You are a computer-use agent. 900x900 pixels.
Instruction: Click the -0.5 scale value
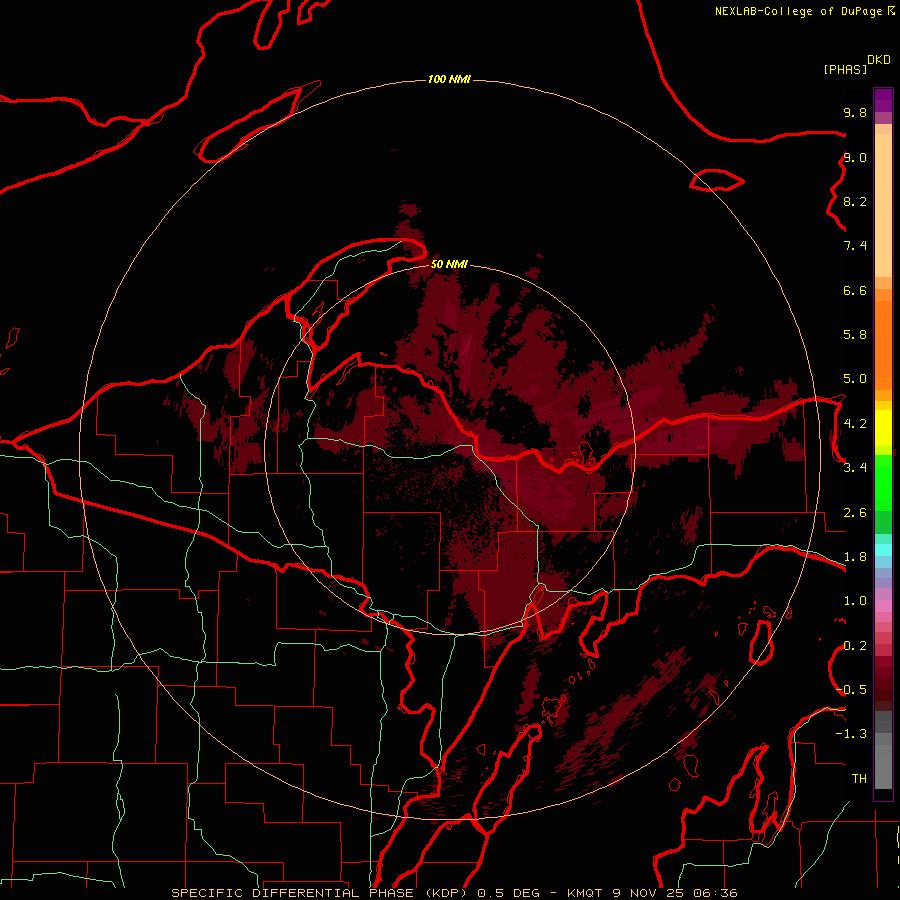852,690
